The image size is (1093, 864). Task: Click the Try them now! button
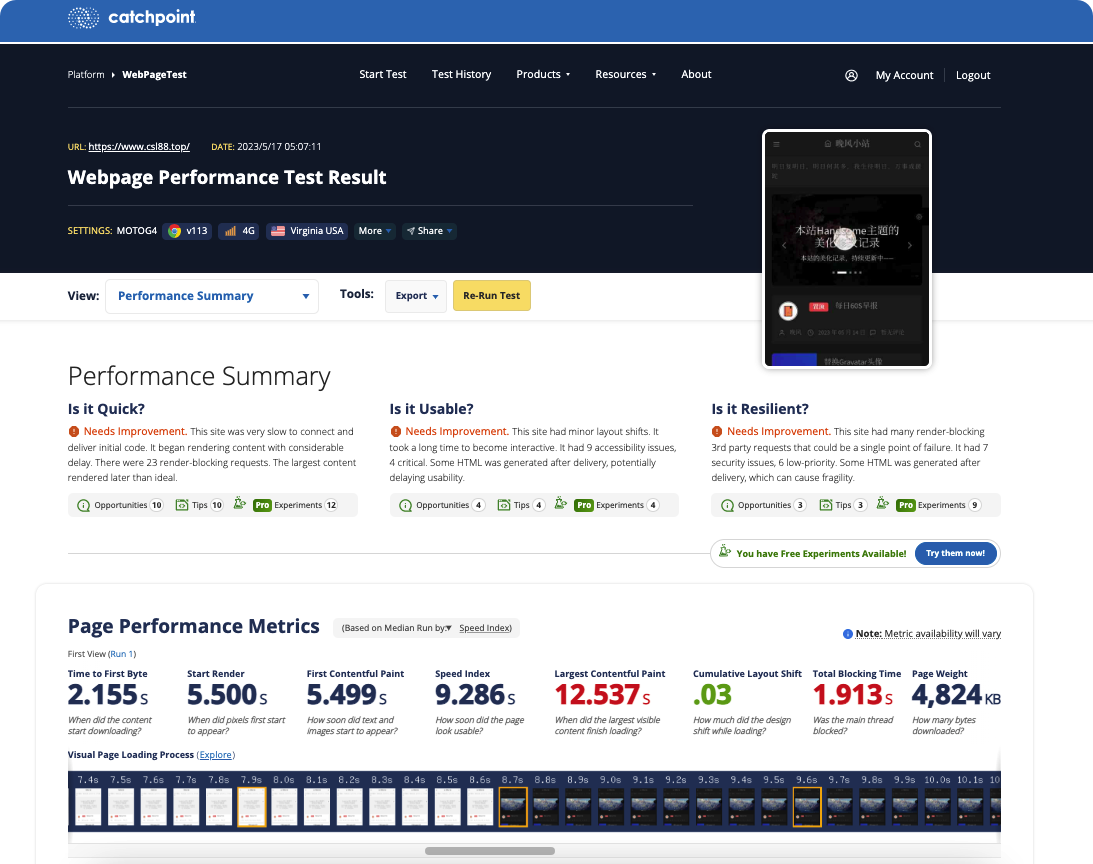coord(955,554)
